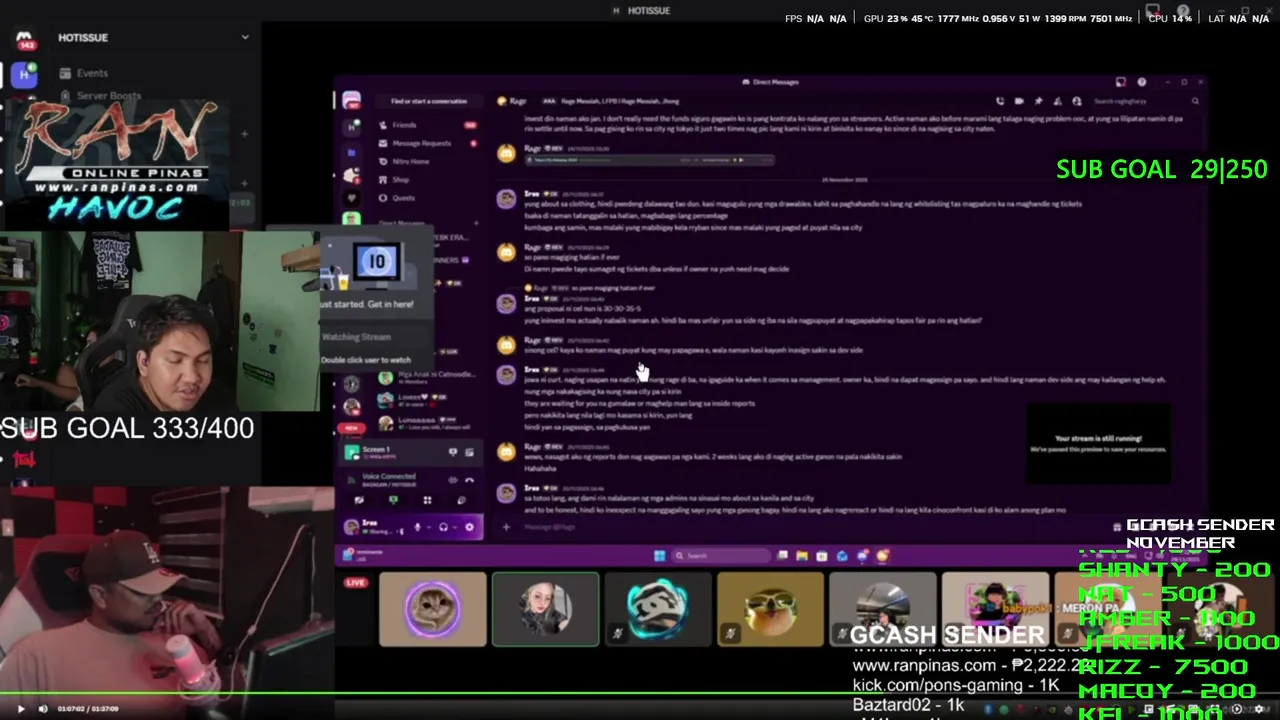Click the red LIVE badge
The width and height of the screenshot is (1280, 720).
click(355, 582)
